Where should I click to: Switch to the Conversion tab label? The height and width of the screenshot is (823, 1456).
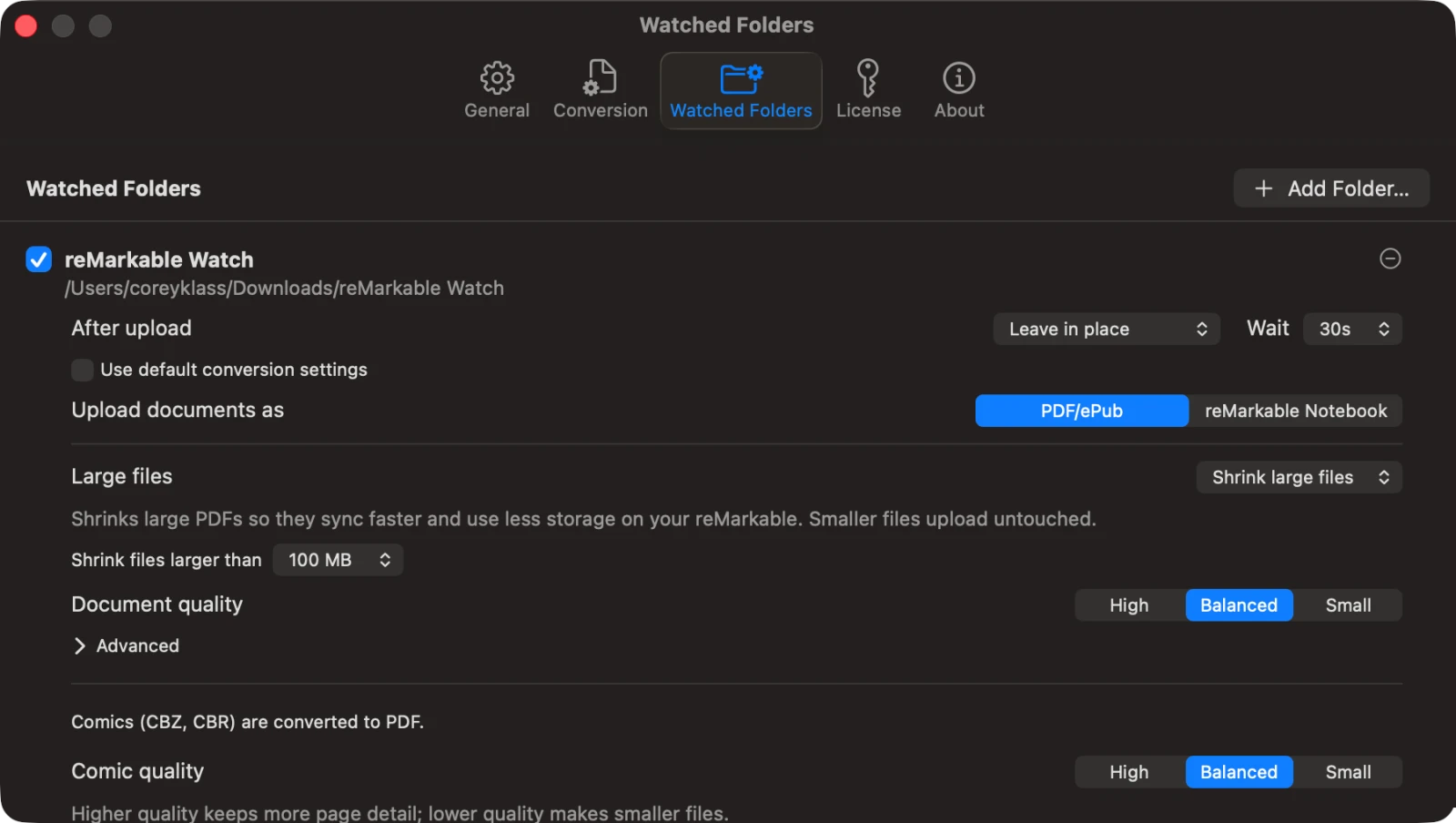click(x=601, y=110)
